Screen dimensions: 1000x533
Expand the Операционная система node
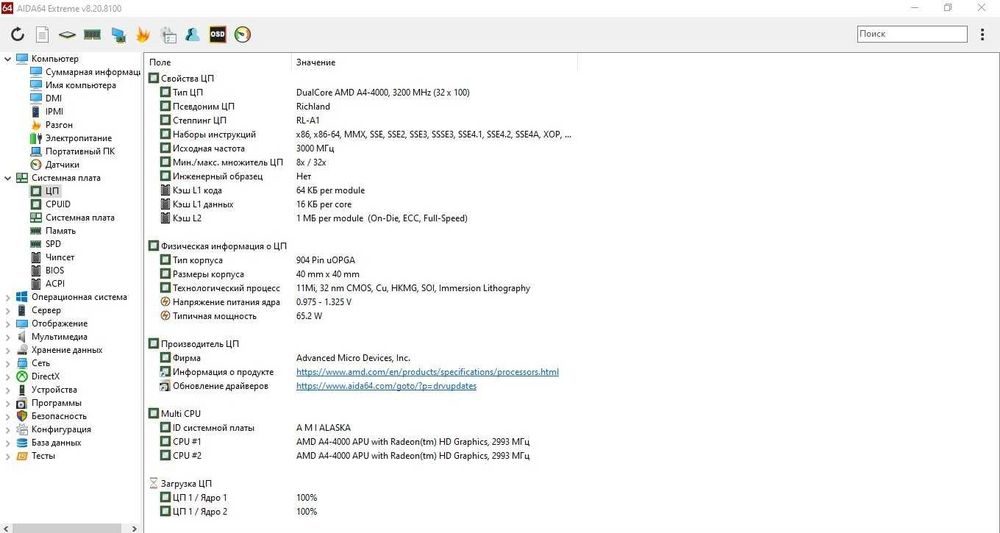[x=8, y=297]
